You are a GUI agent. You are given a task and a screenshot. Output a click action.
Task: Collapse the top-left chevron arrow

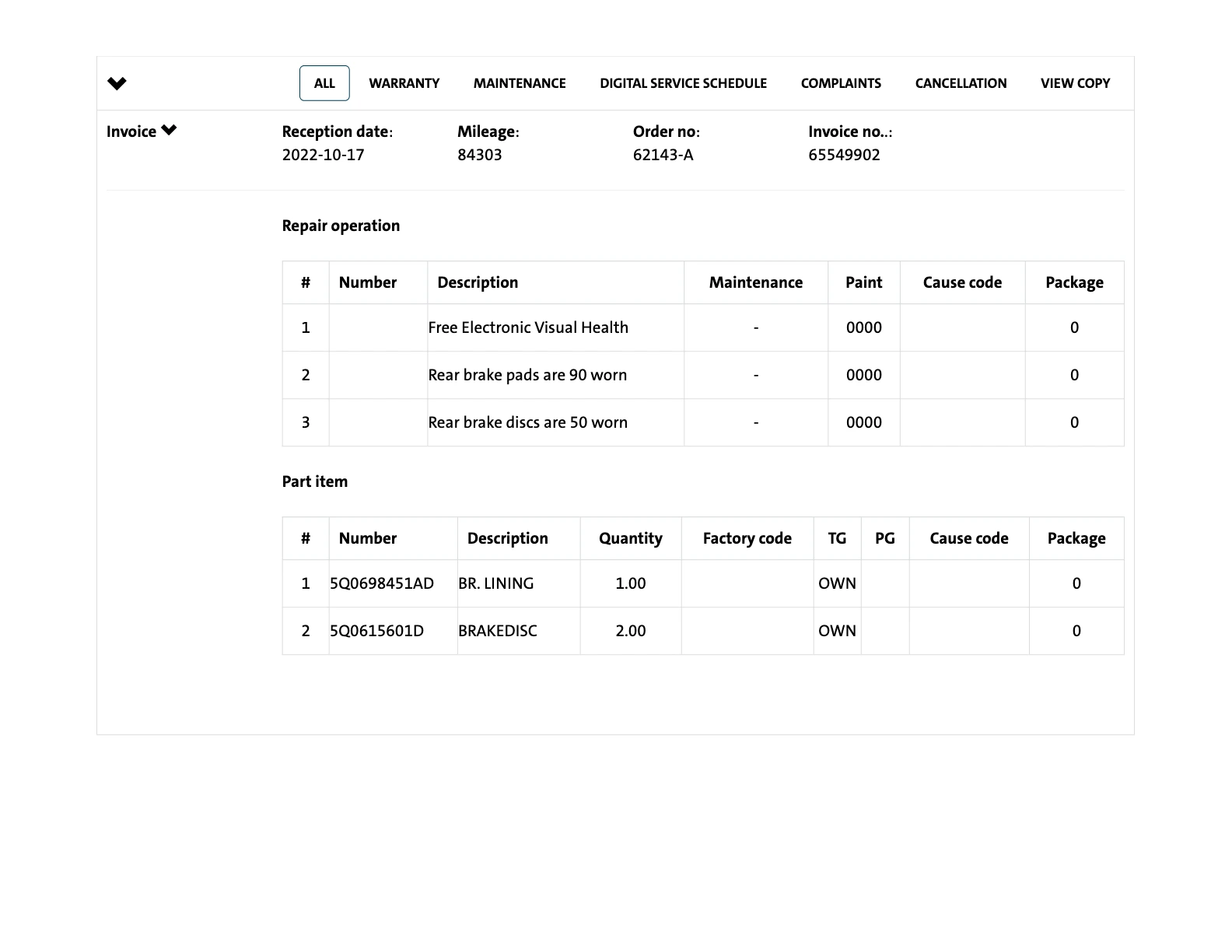tap(117, 83)
